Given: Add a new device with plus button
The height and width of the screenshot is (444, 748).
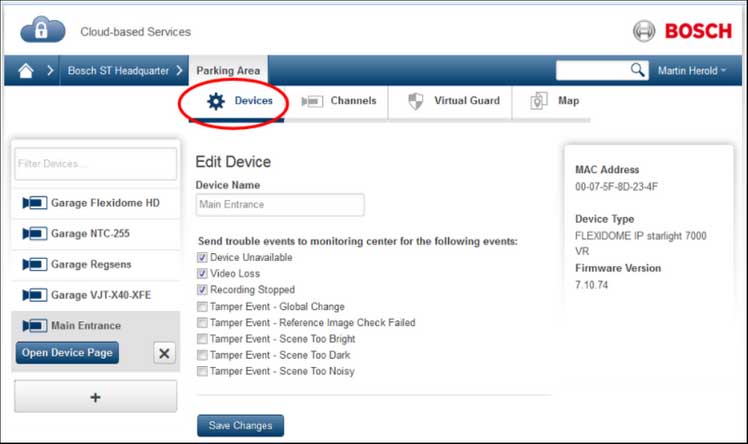Looking at the screenshot, I should (x=95, y=397).
